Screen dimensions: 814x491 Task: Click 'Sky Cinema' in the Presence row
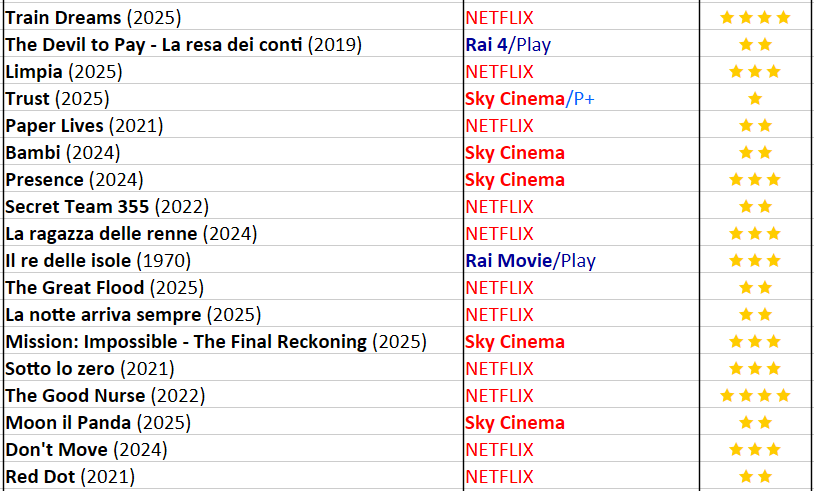[x=515, y=180]
